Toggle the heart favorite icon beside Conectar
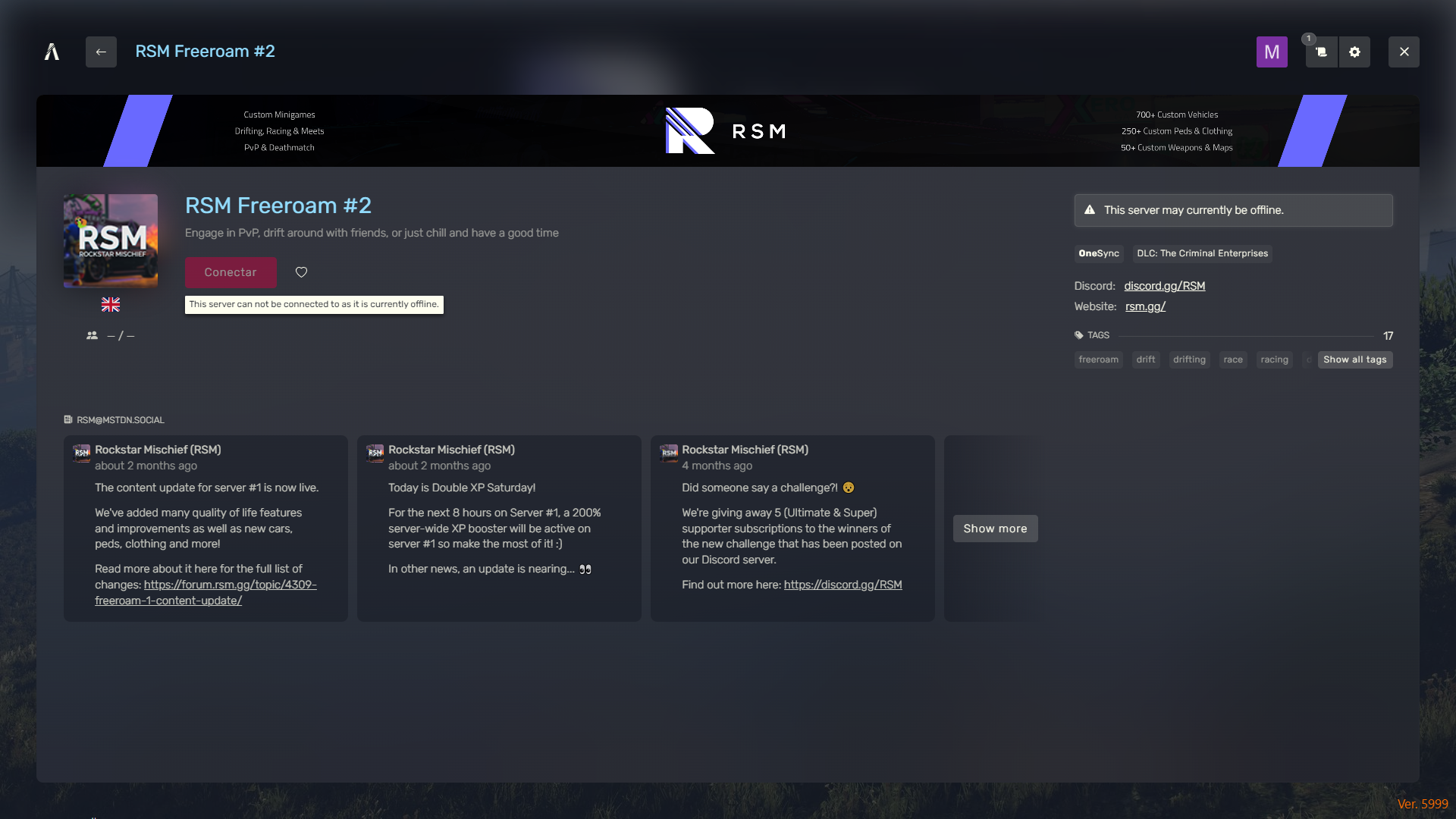1456x819 pixels. point(301,272)
